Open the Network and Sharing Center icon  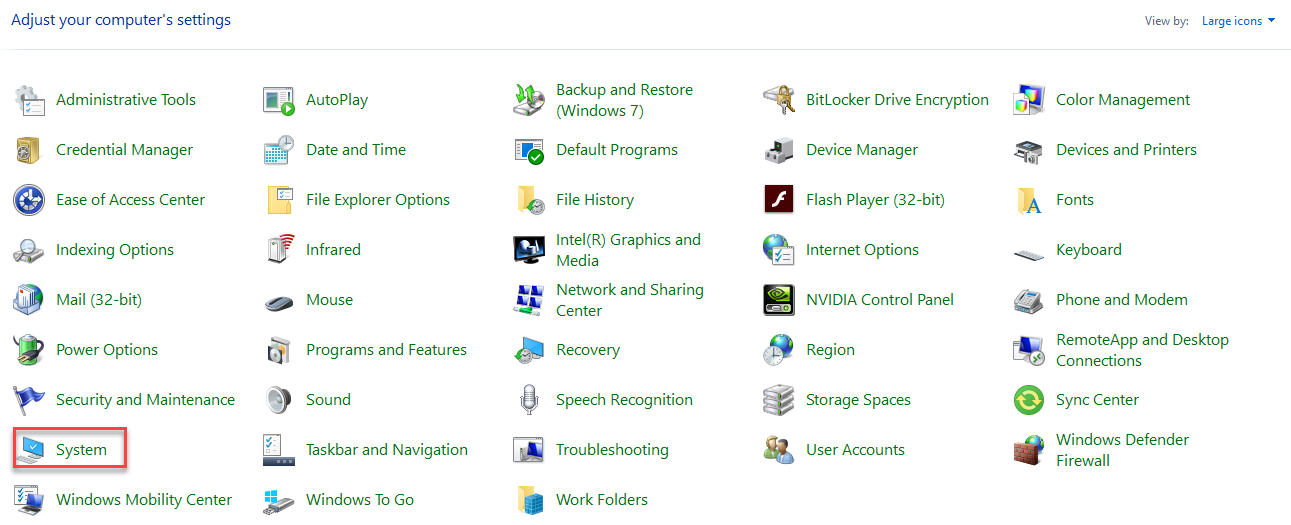(528, 300)
